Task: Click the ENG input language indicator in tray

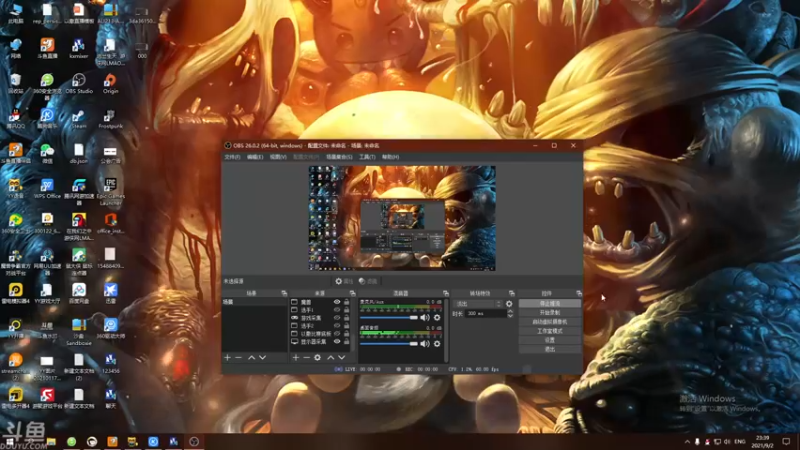Action: (x=740, y=442)
